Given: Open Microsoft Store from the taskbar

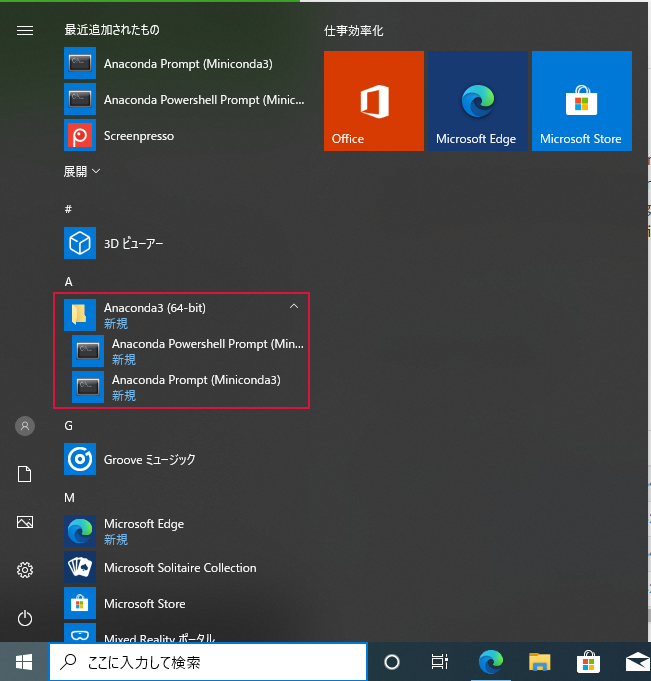Looking at the screenshot, I should (x=588, y=661).
